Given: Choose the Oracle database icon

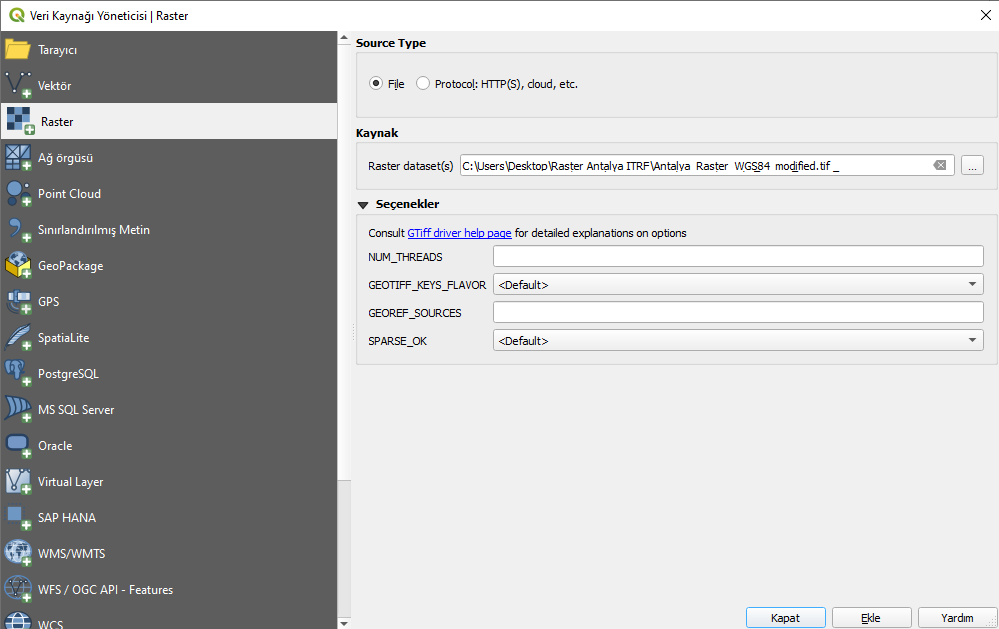Looking at the screenshot, I should [x=17, y=446].
